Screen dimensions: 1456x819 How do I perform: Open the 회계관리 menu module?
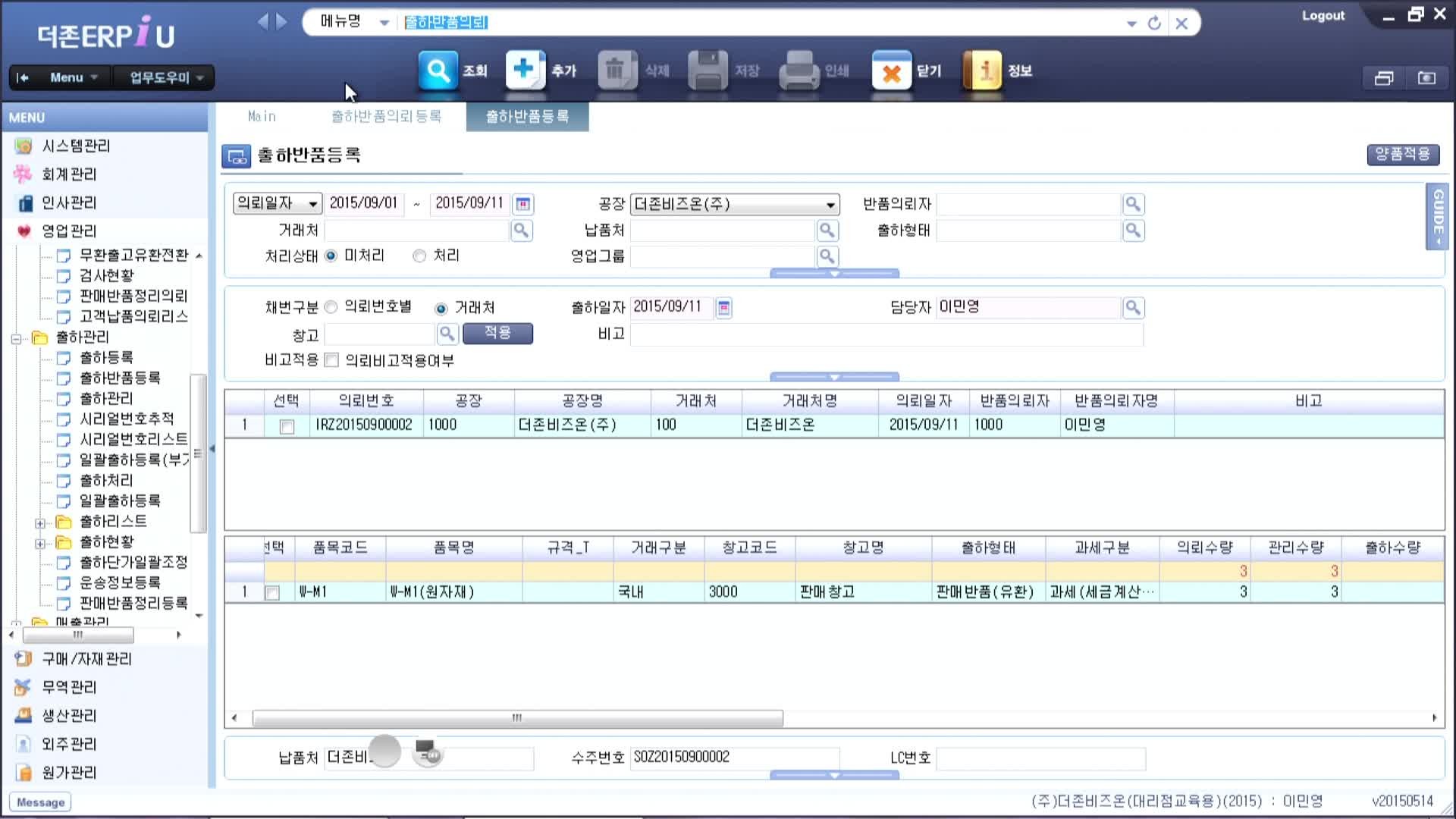point(69,174)
